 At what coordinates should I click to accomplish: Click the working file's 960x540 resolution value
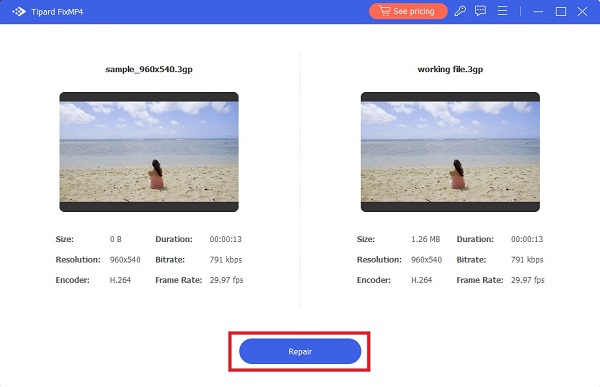tap(426, 260)
